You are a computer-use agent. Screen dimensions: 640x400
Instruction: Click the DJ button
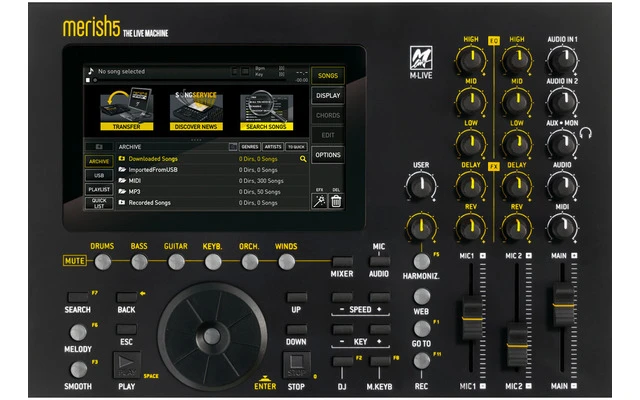pyautogui.click(x=342, y=361)
